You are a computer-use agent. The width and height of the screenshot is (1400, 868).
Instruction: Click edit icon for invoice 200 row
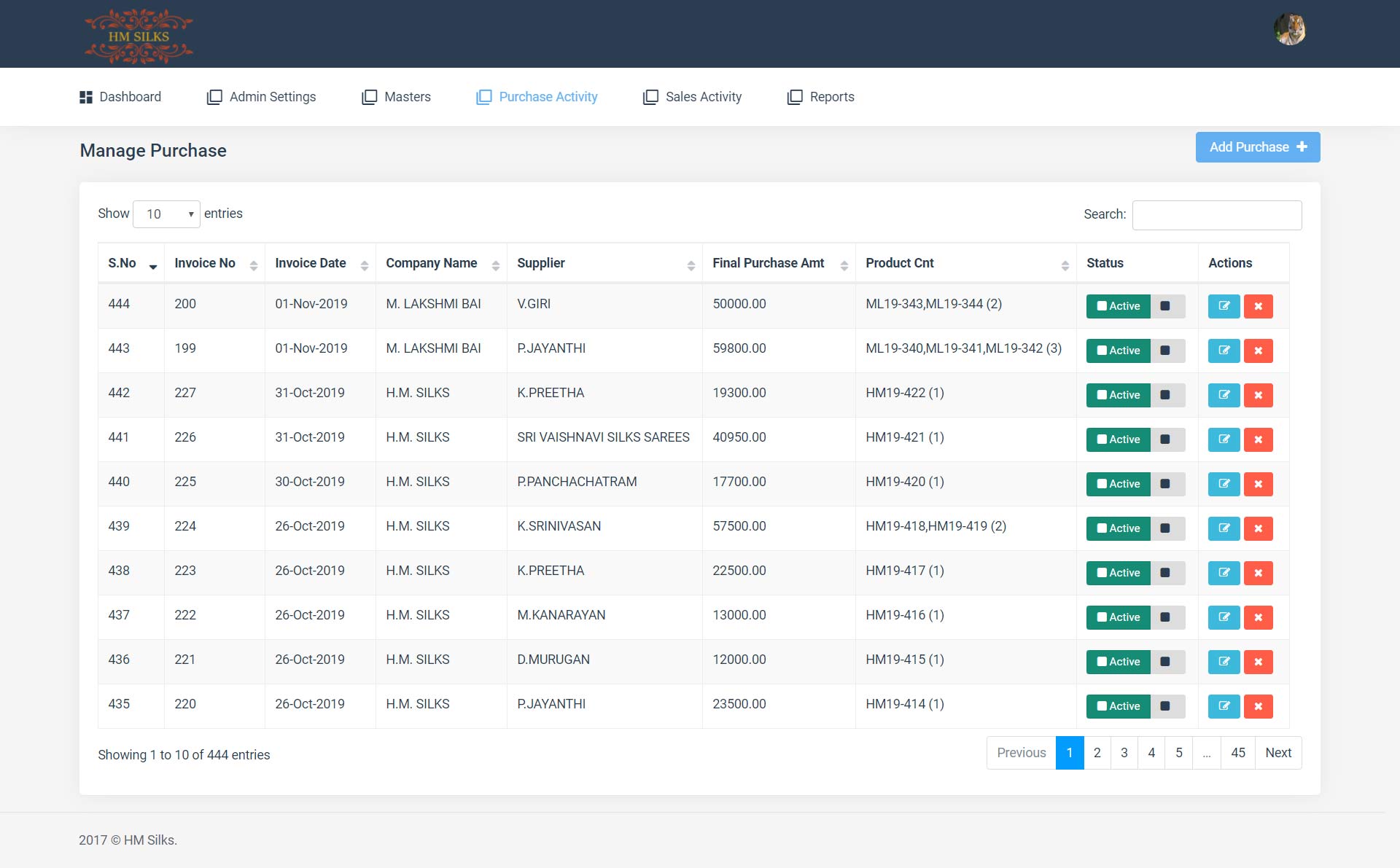click(1224, 306)
